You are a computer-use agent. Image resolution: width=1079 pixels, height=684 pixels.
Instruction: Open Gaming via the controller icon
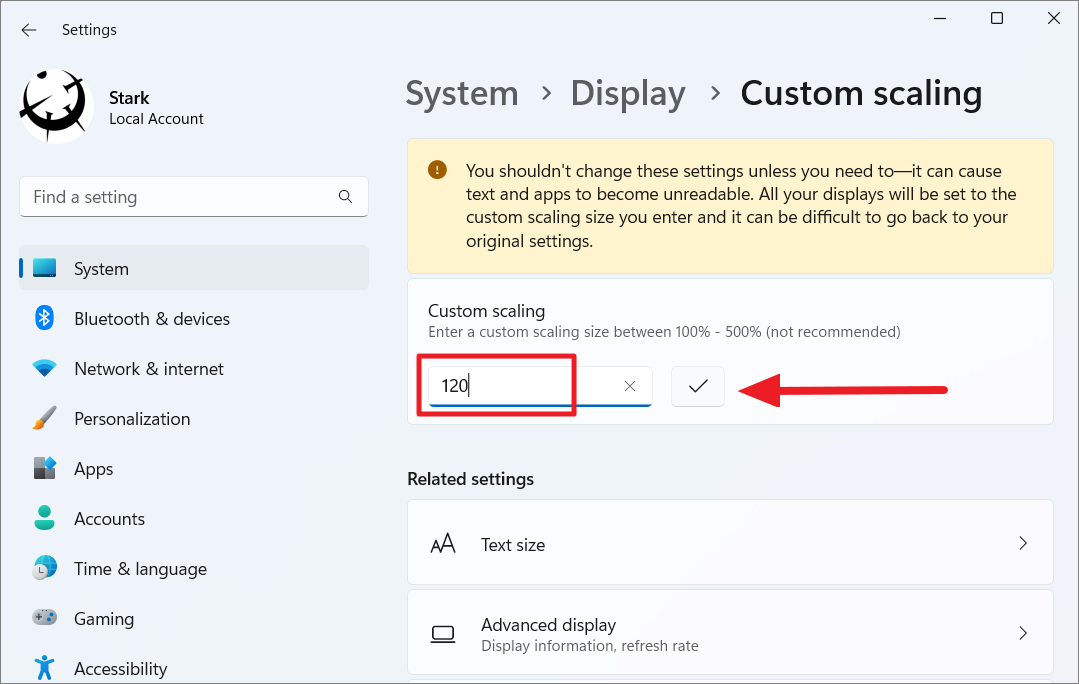44,618
